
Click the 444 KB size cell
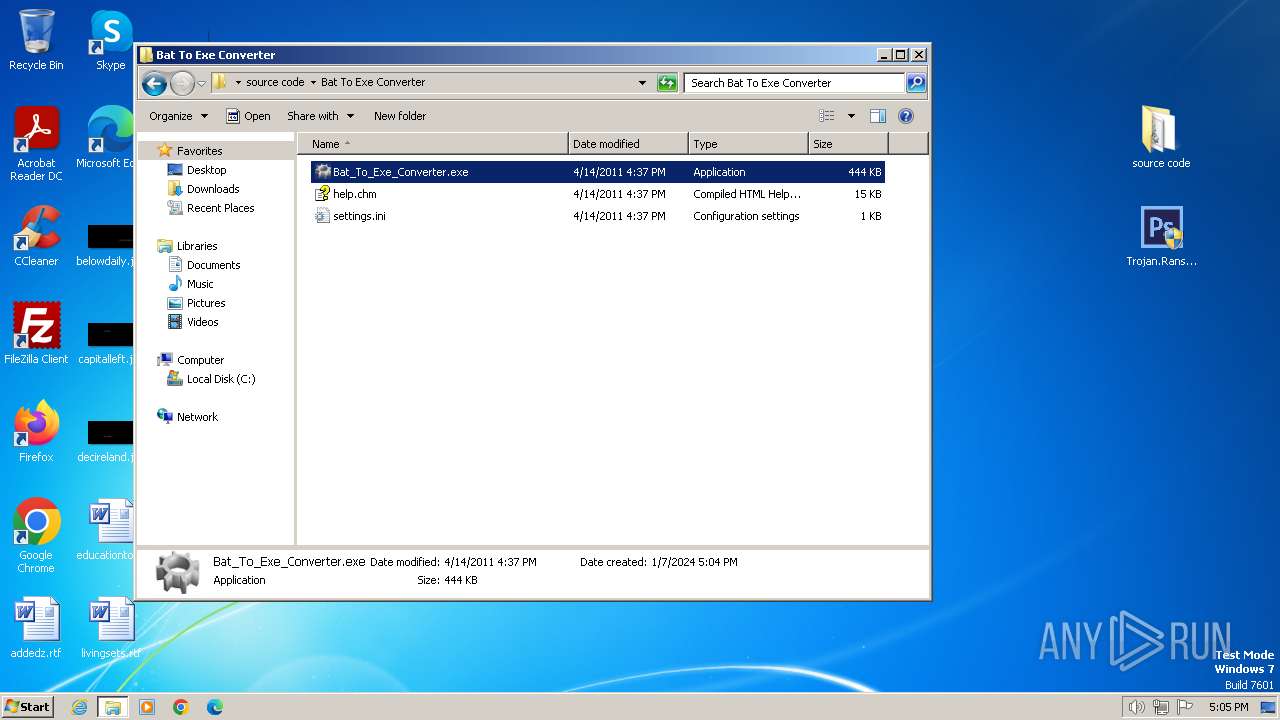click(864, 172)
